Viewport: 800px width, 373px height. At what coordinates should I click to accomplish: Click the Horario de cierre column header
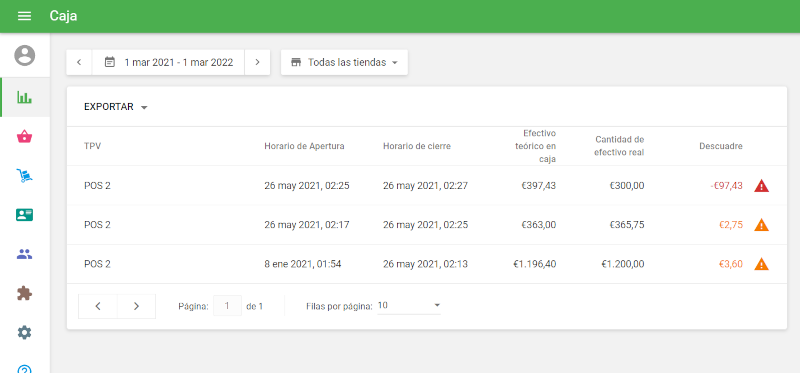click(x=417, y=146)
